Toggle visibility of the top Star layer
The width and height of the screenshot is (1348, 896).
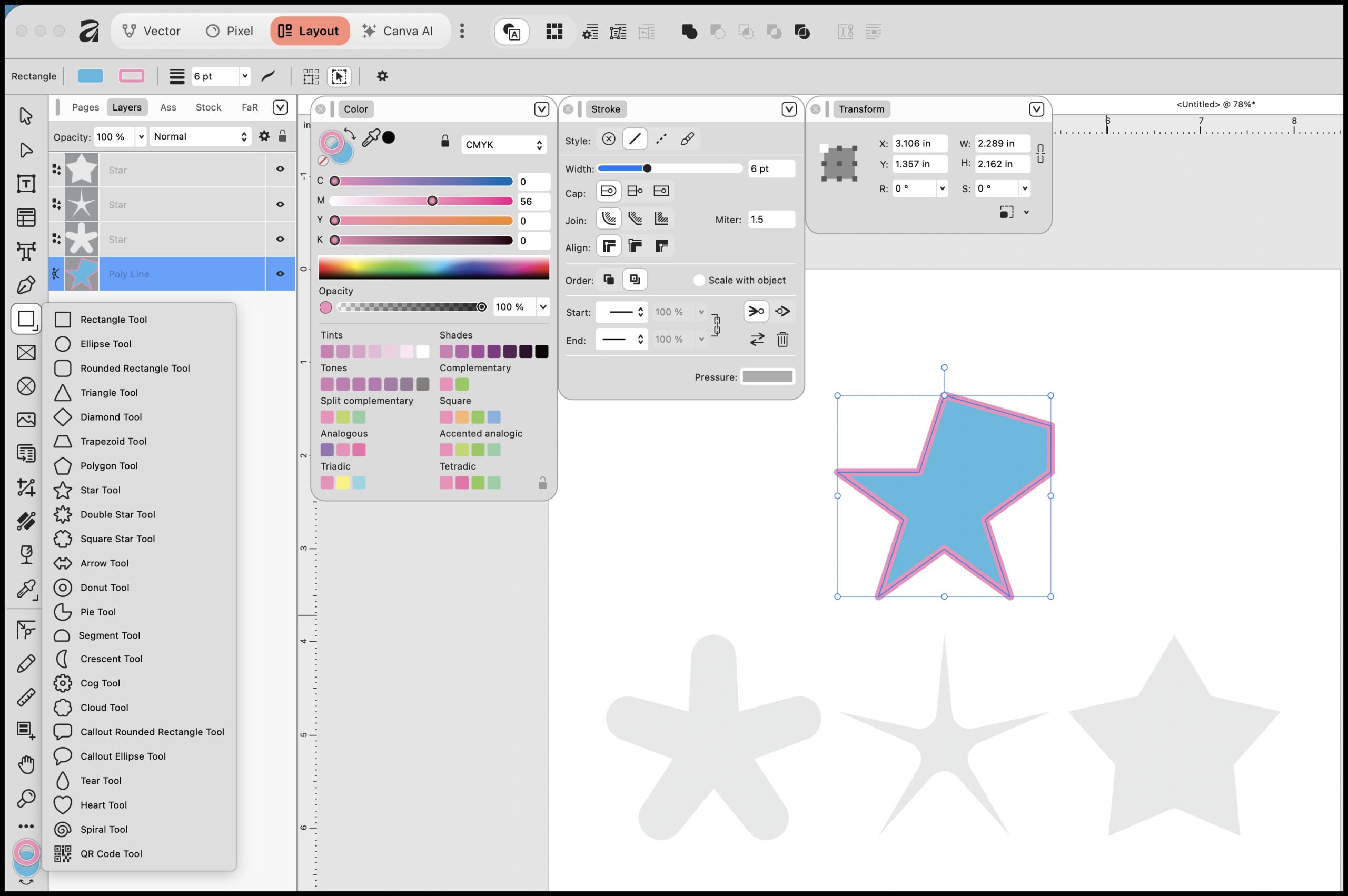coord(280,169)
